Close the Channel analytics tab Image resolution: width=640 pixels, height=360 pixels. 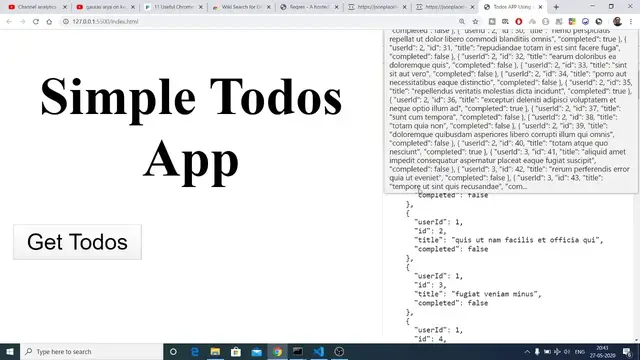click(x=65, y=7)
